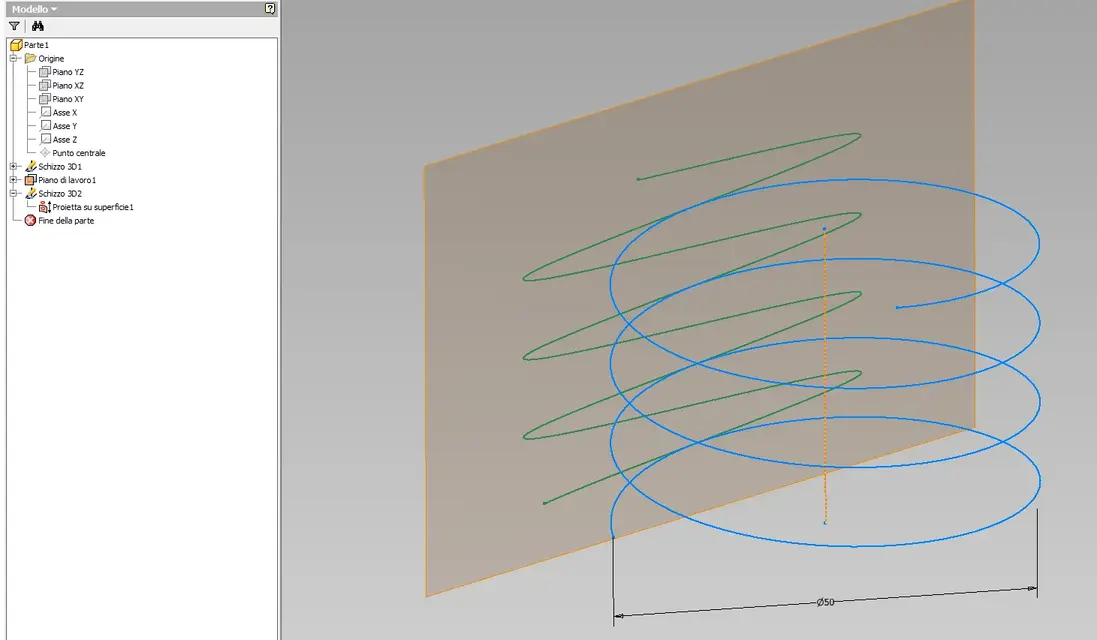Select Schizzo 3D2 in the tree
Viewport: 1097px width, 640px height.
(59, 194)
